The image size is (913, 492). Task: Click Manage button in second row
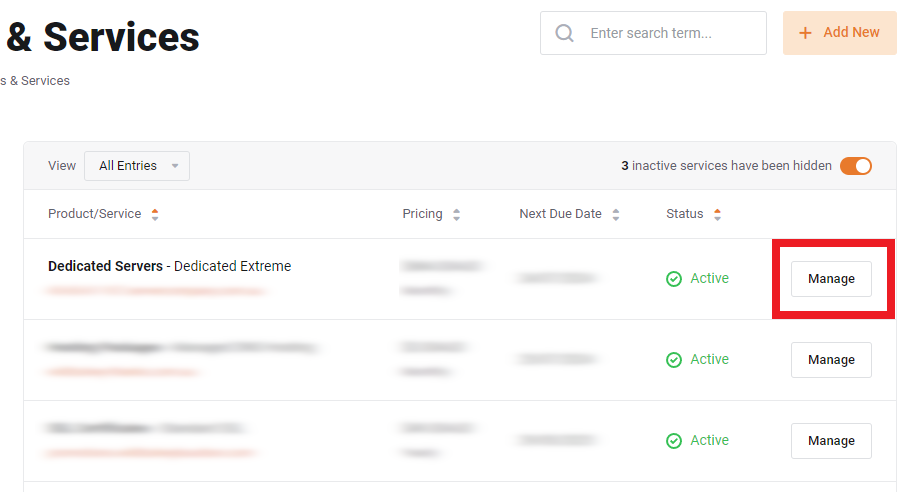[x=831, y=360]
